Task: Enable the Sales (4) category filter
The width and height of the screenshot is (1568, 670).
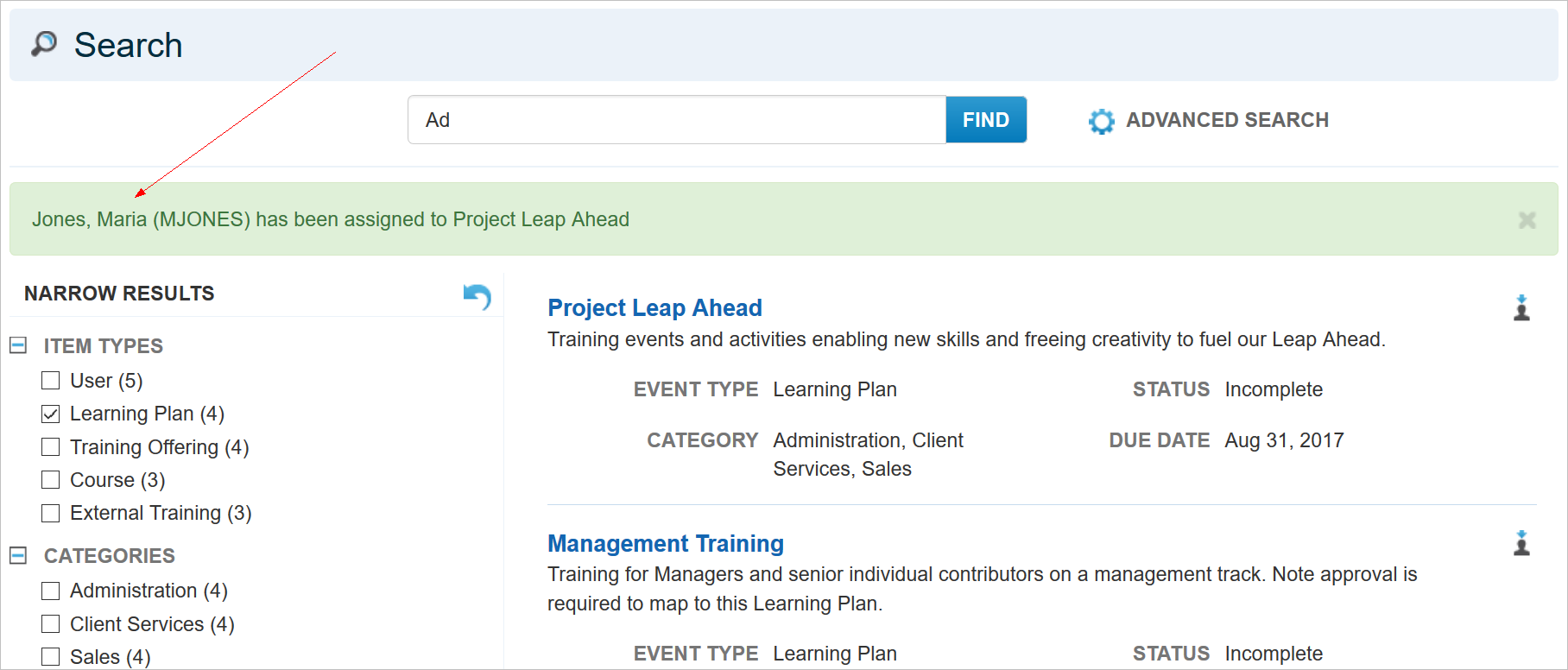Action: click(51, 657)
